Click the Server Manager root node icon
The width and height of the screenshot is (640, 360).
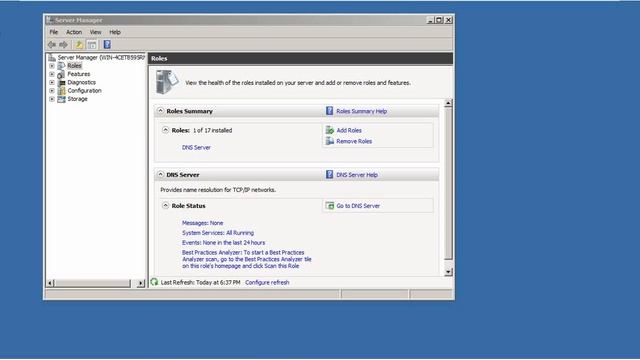pos(51,57)
